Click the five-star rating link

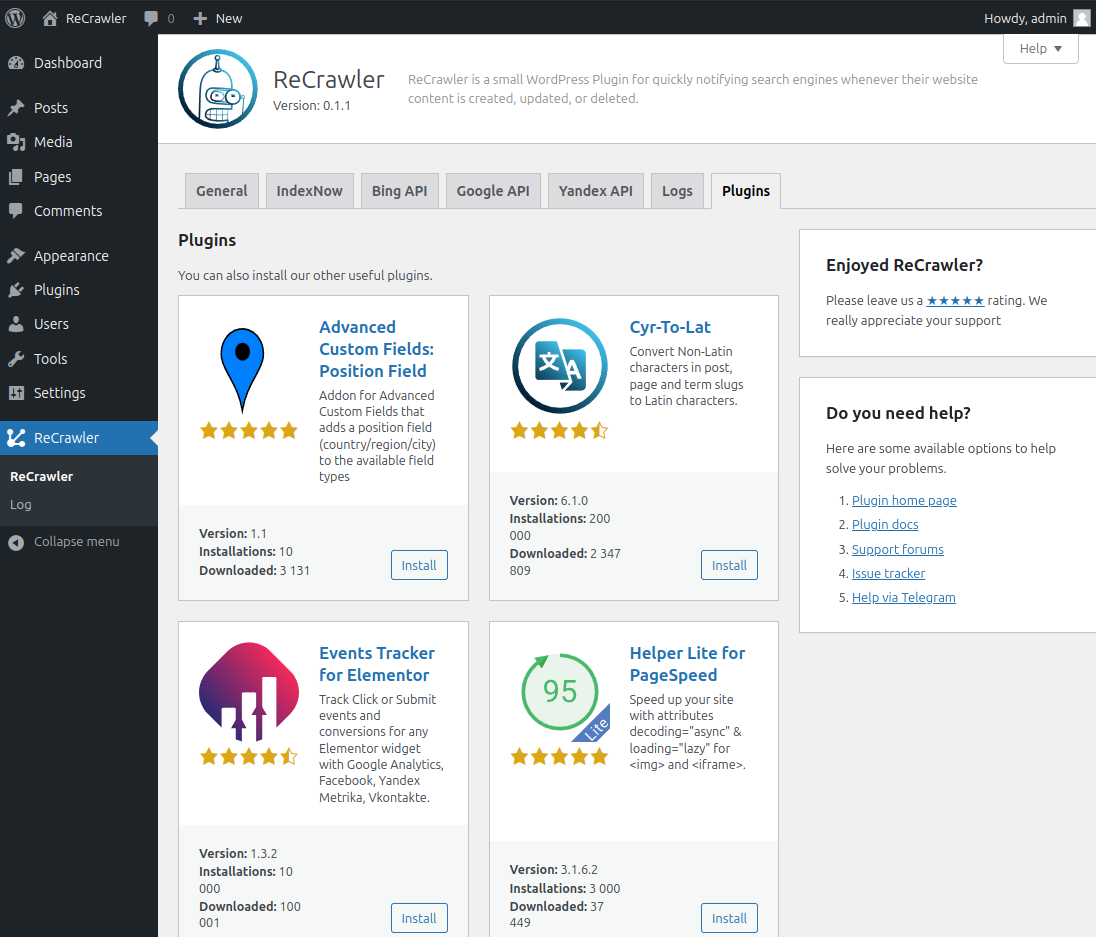pos(955,300)
